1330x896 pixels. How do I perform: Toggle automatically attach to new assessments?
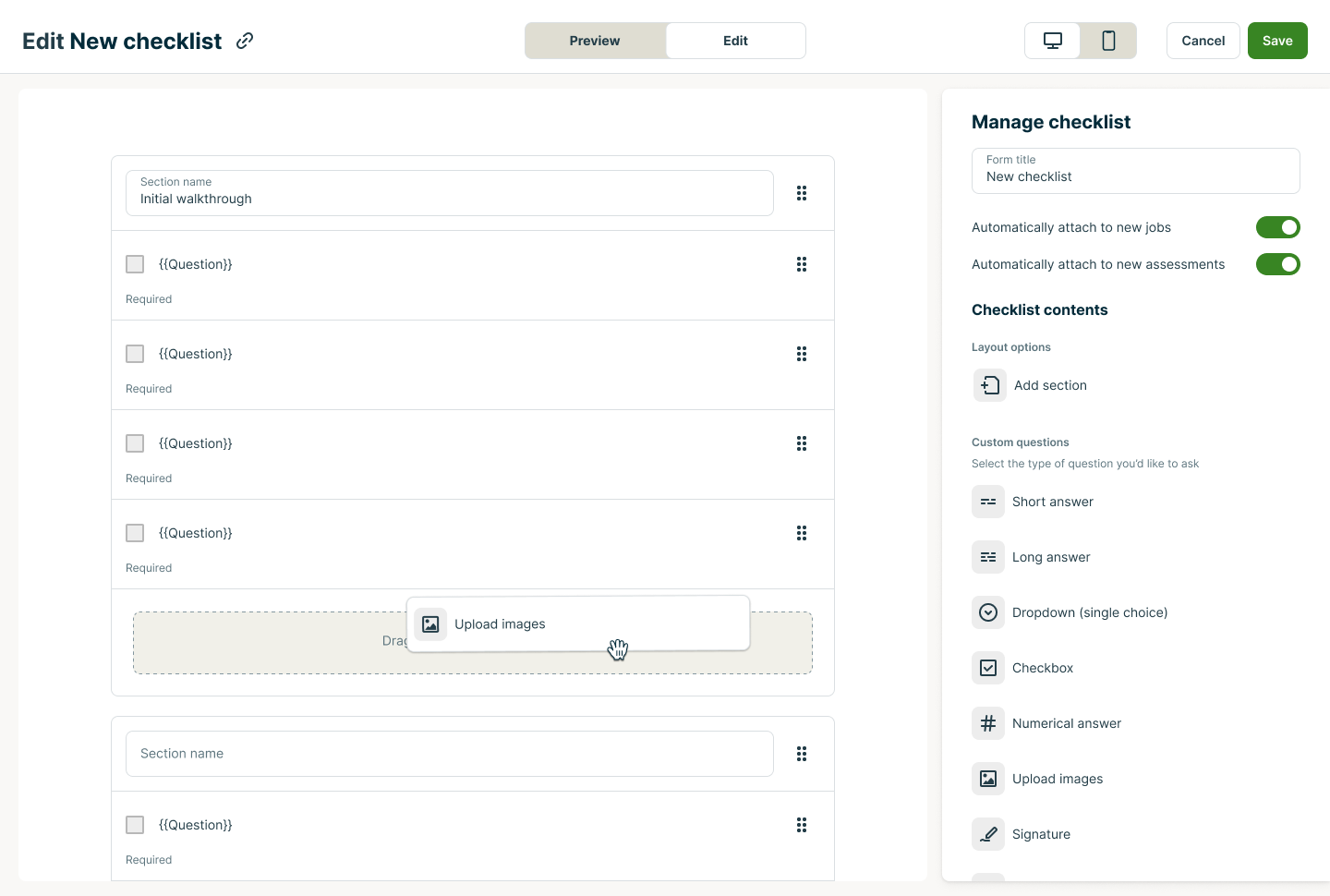tap(1278, 264)
